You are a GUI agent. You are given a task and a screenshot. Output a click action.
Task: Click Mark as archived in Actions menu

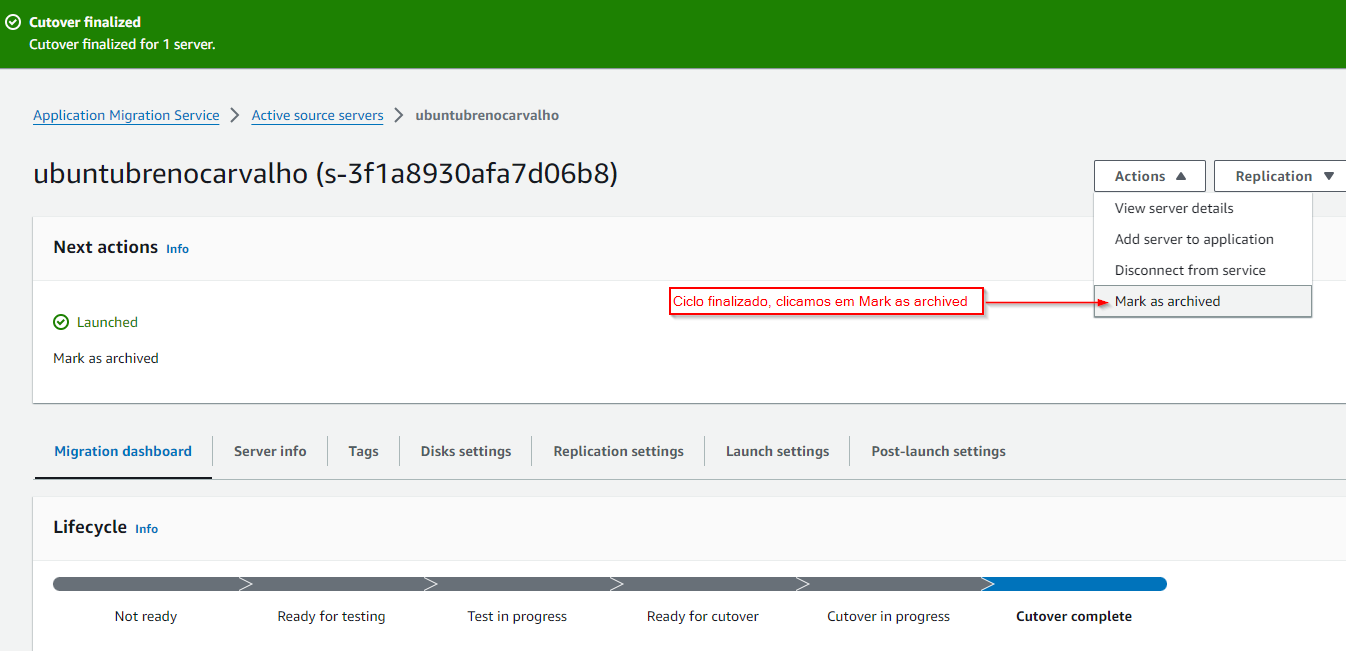pos(1167,301)
